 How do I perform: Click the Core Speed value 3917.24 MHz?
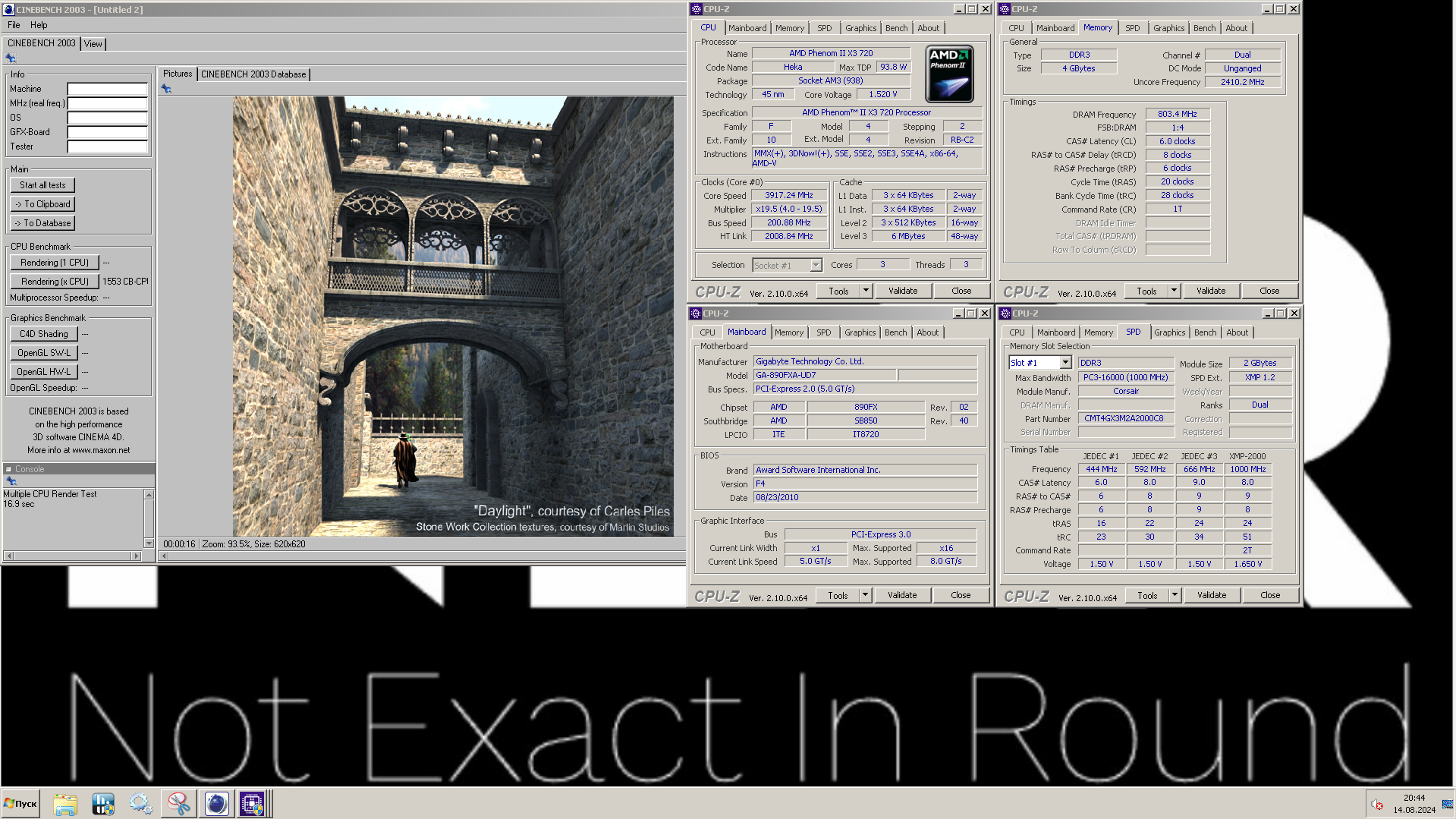(x=789, y=195)
